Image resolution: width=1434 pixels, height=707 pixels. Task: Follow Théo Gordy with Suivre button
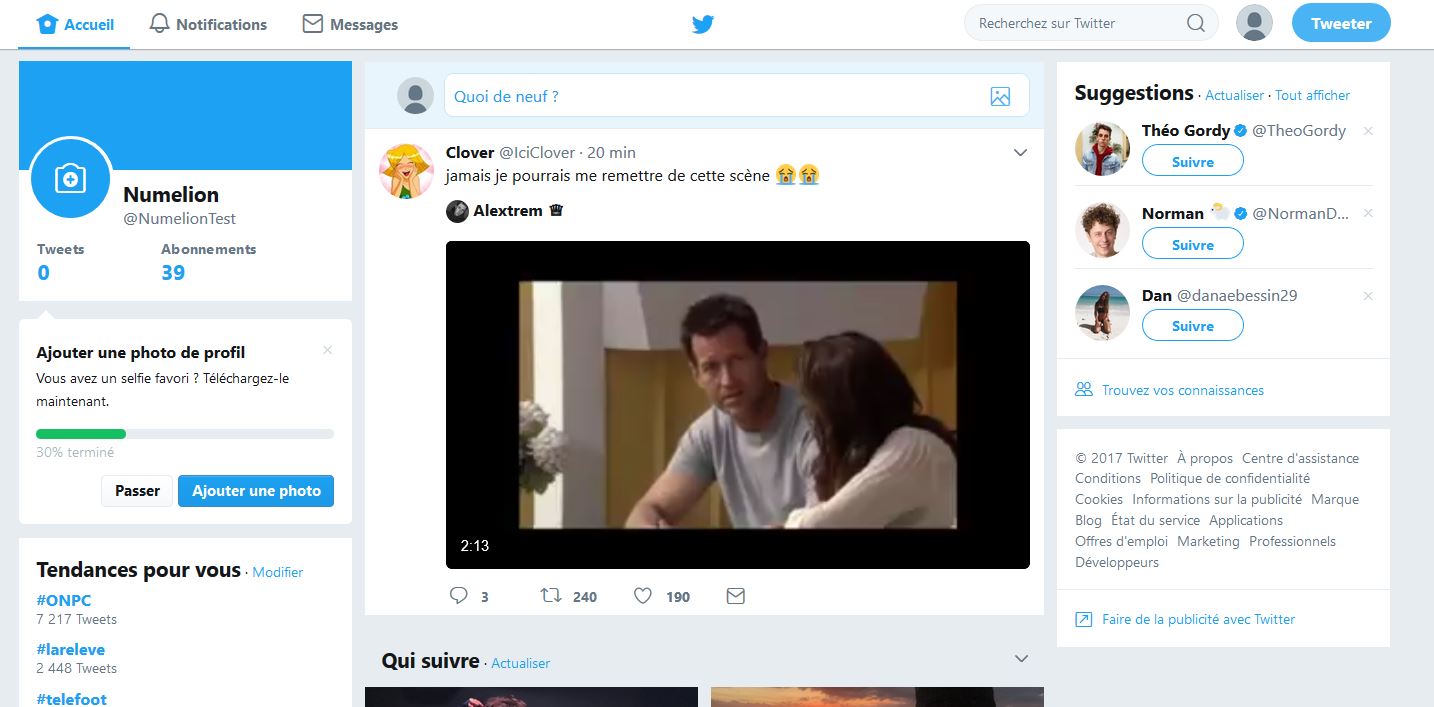click(x=1193, y=161)
